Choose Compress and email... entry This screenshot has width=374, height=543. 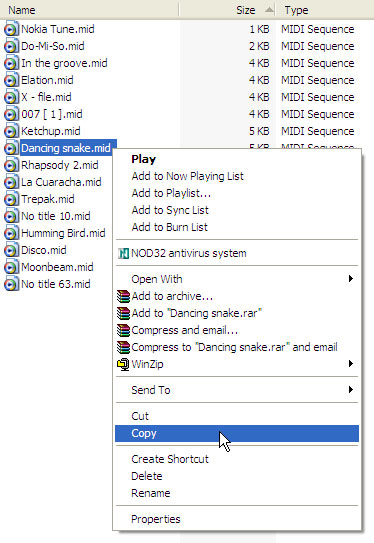237,330
